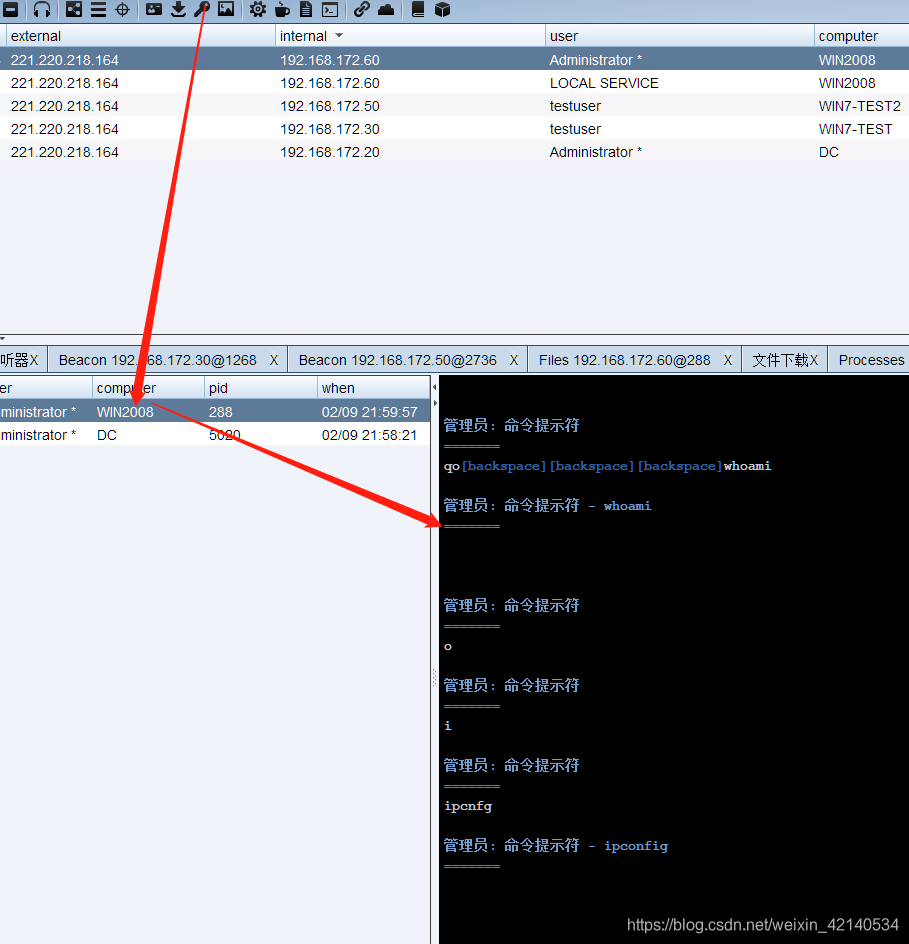Click the pid column header
Screen dimensions: 909x944
click(261, 388)
